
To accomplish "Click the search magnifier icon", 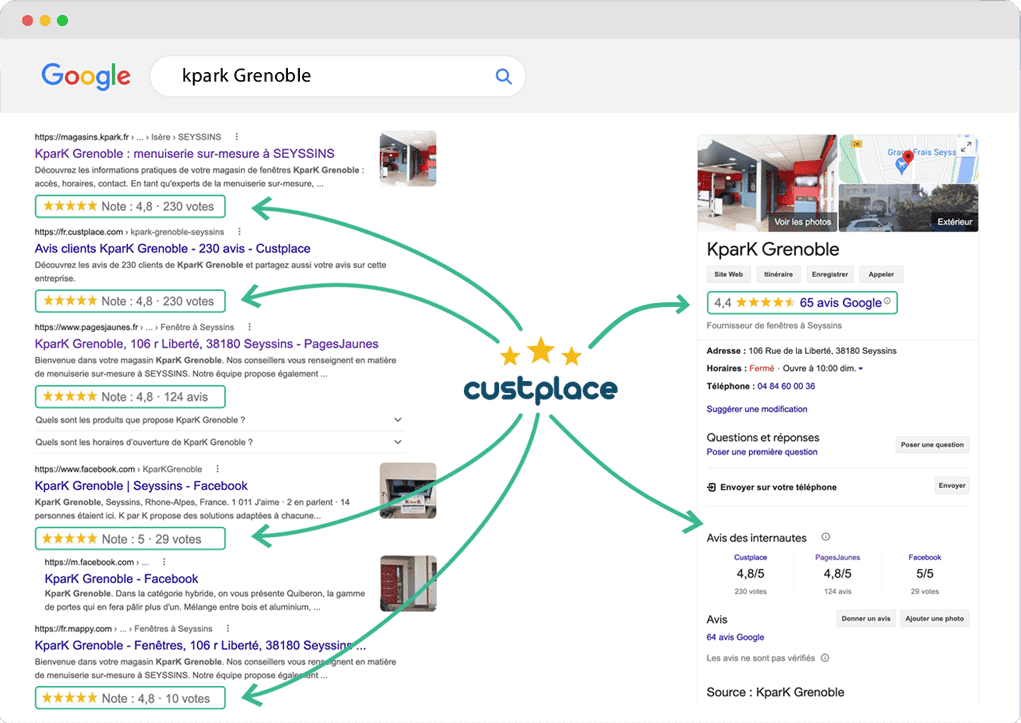I will pyautogui.click(x=504, y=76).
